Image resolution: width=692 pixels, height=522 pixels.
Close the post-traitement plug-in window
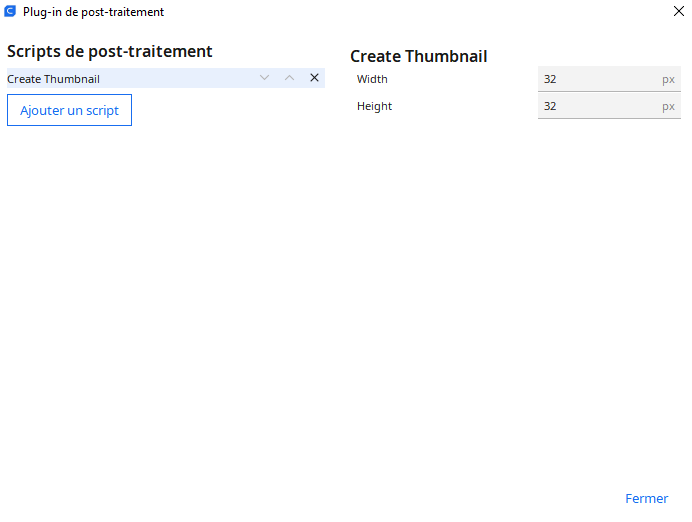click(679, 12)
